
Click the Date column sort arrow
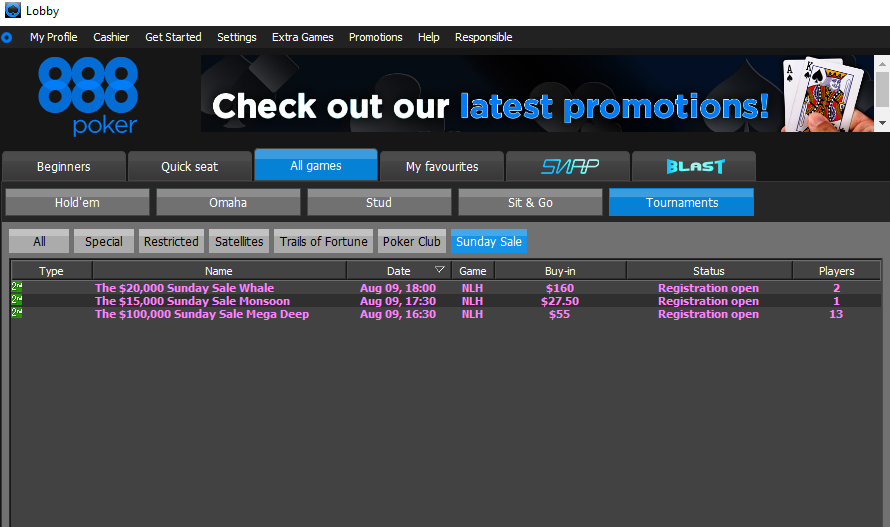[x=440, y=270]
